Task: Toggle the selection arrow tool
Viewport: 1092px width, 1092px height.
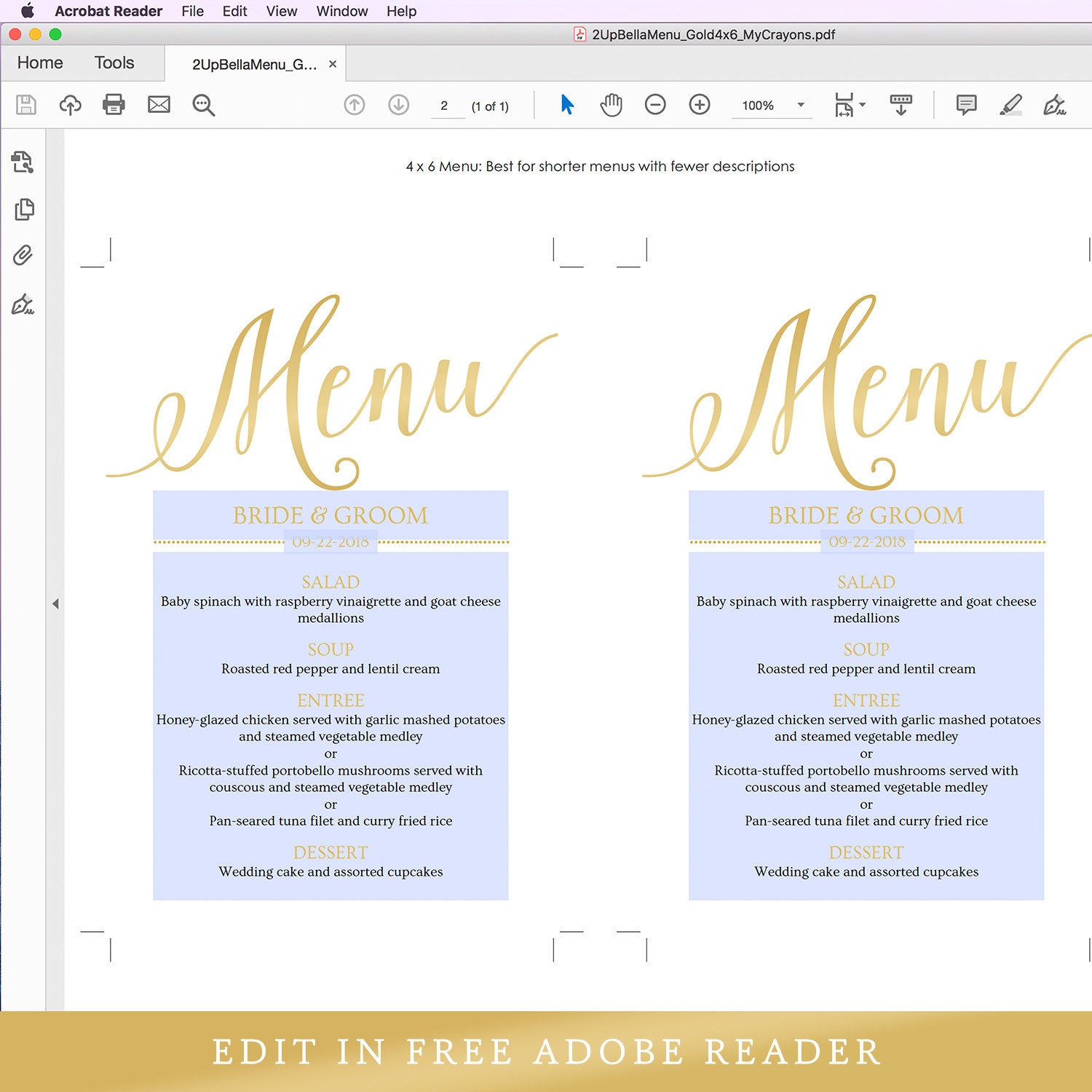Action: pyautogui.click(x=567, y=105)
